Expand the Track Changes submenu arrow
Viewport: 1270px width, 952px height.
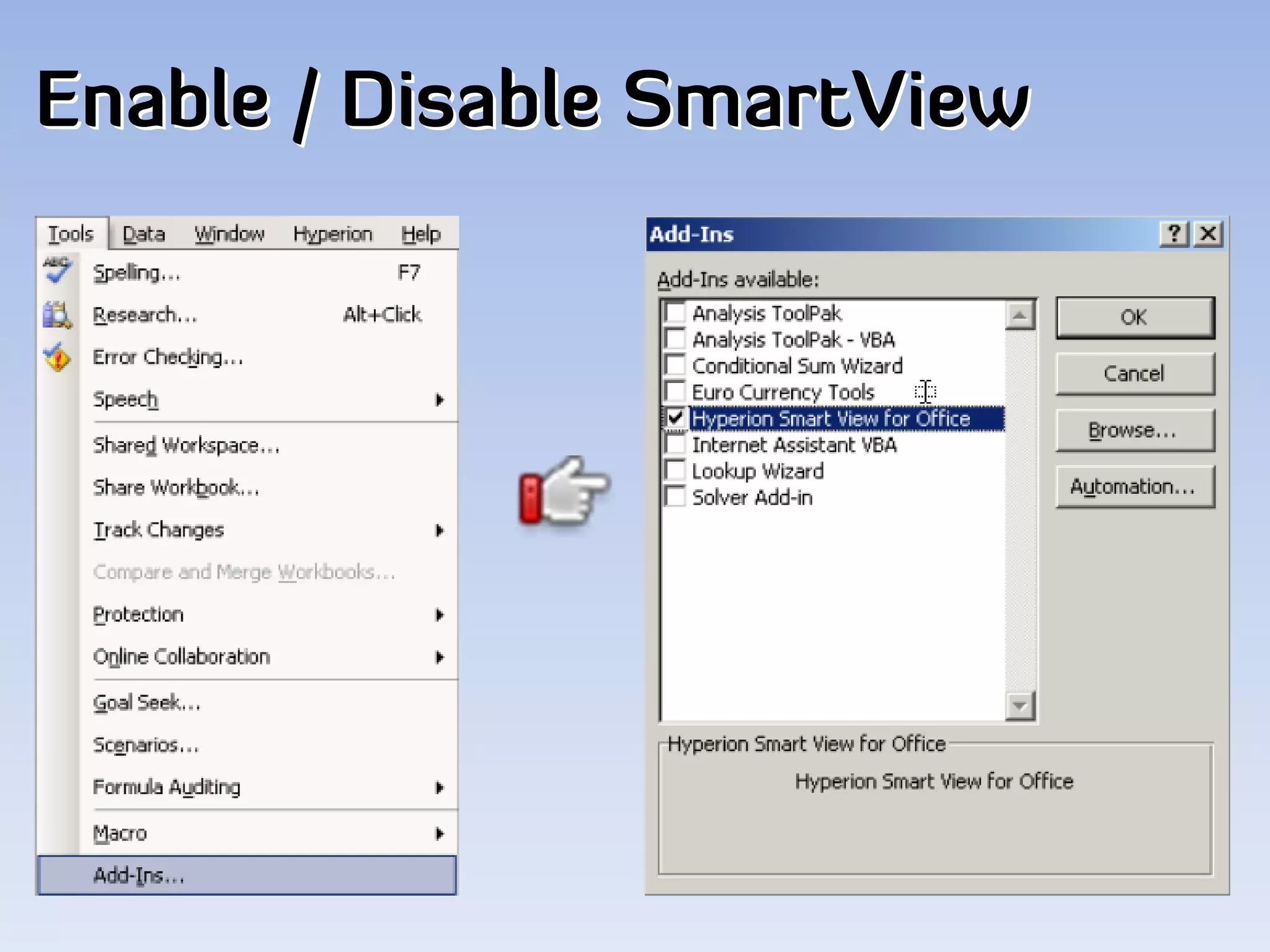tap(440, 531)
